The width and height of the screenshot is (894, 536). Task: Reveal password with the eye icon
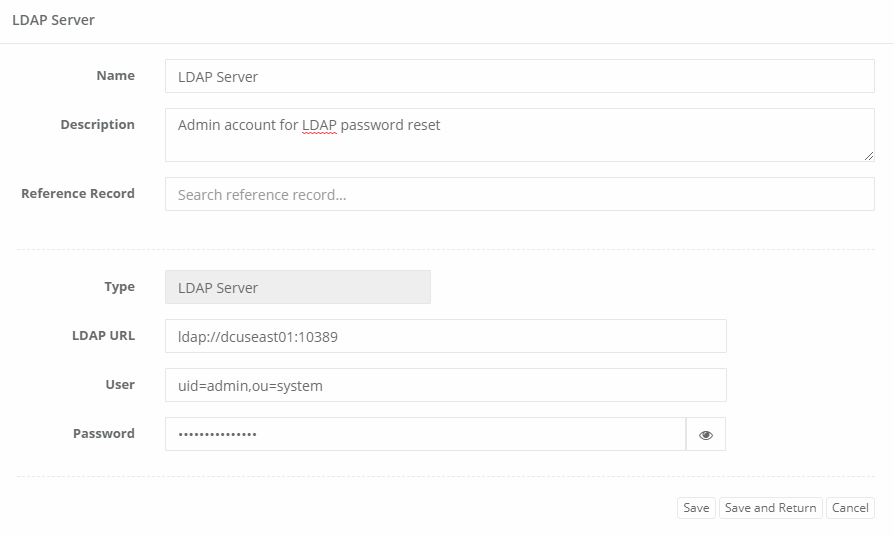[706, 435]
